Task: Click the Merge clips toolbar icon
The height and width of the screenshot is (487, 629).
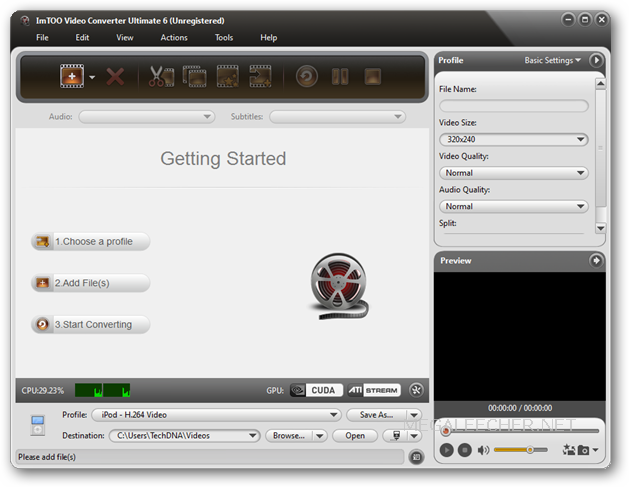Action: [x=195, y=76]
